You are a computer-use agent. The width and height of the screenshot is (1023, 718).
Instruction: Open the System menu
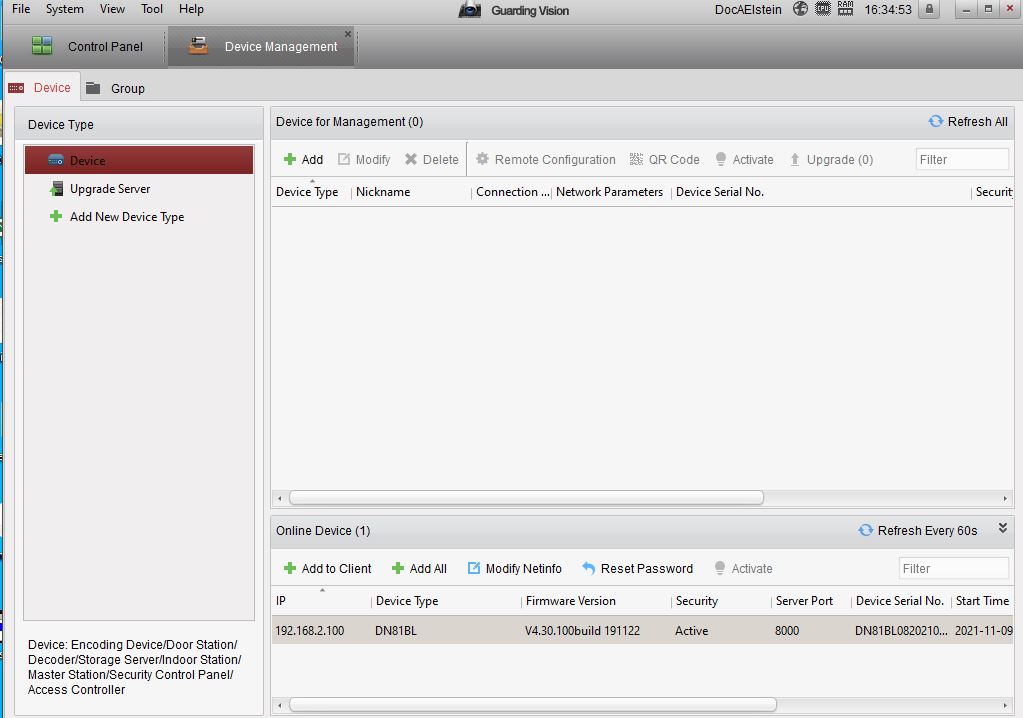coord(65,9)
